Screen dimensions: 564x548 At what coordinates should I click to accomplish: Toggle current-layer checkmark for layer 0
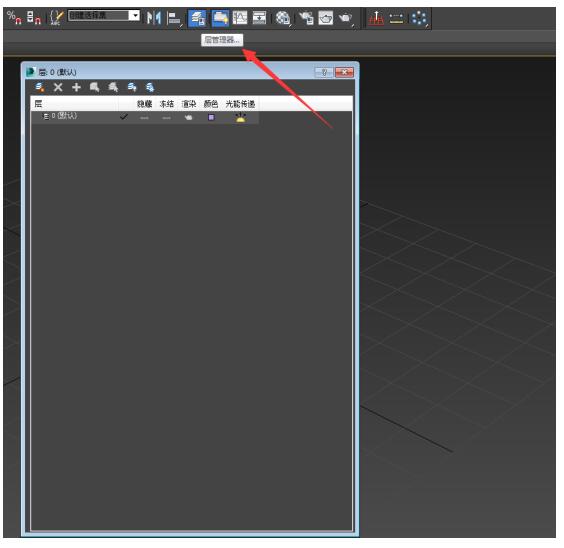click(123, 117)
